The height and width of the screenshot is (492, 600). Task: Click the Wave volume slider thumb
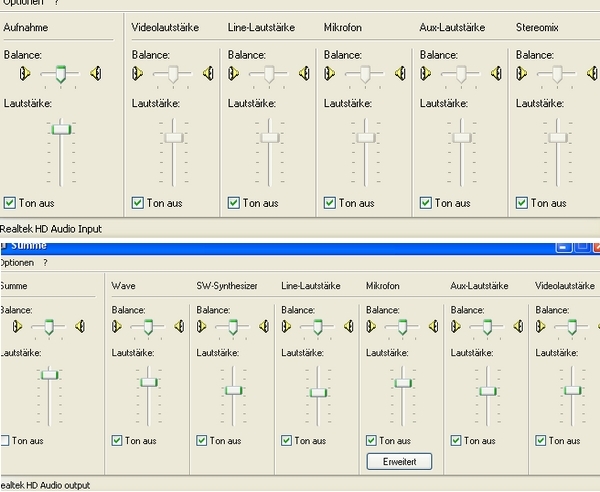(x=148, y=382)
